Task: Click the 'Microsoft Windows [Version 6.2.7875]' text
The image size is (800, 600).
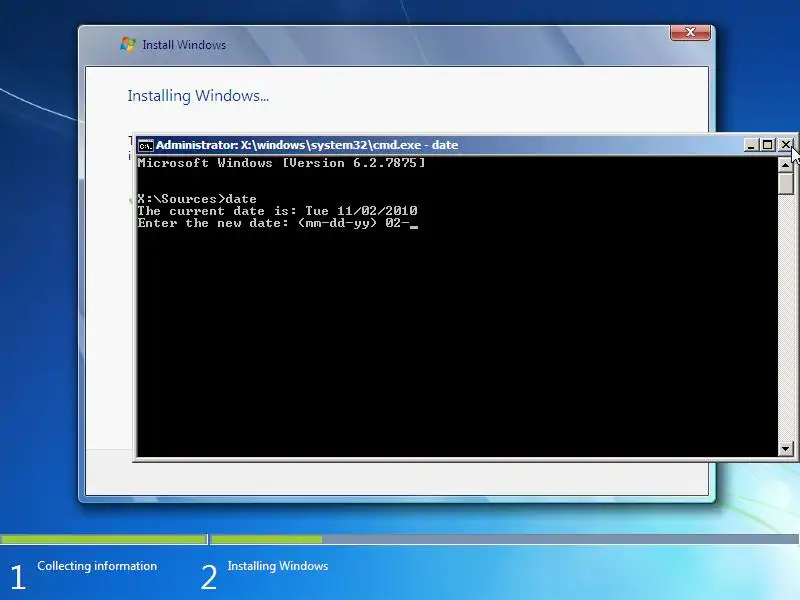Action: (281, 163)
